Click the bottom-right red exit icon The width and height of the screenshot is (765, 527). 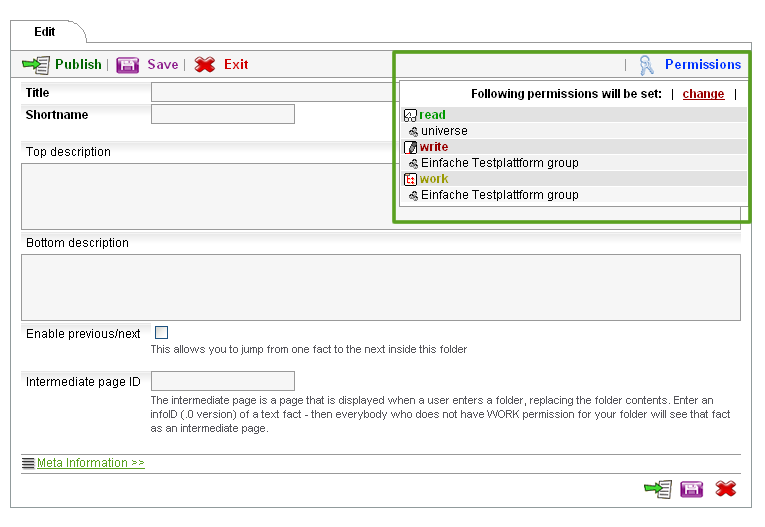(726, 489)
